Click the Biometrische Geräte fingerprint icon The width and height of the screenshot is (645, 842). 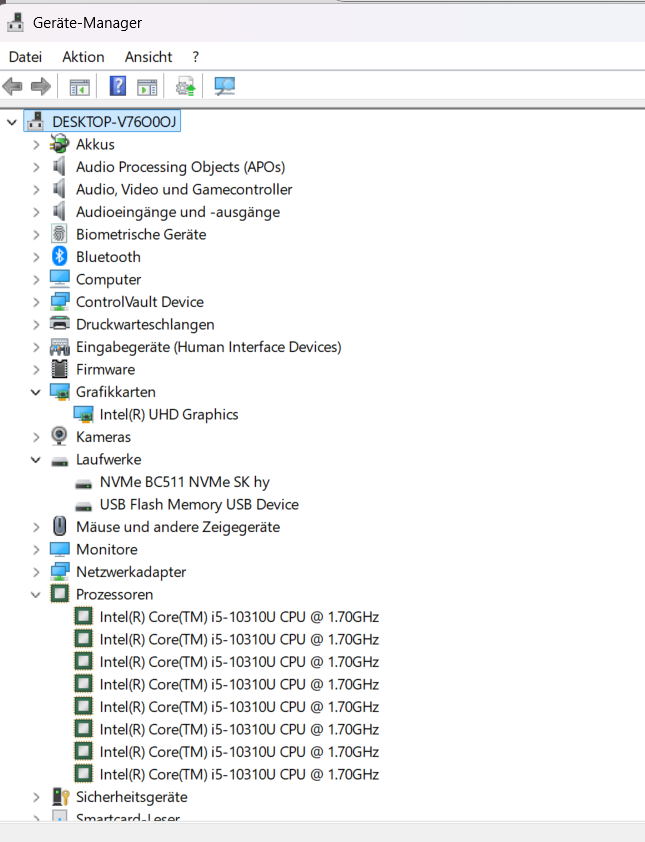pos(60,234)
